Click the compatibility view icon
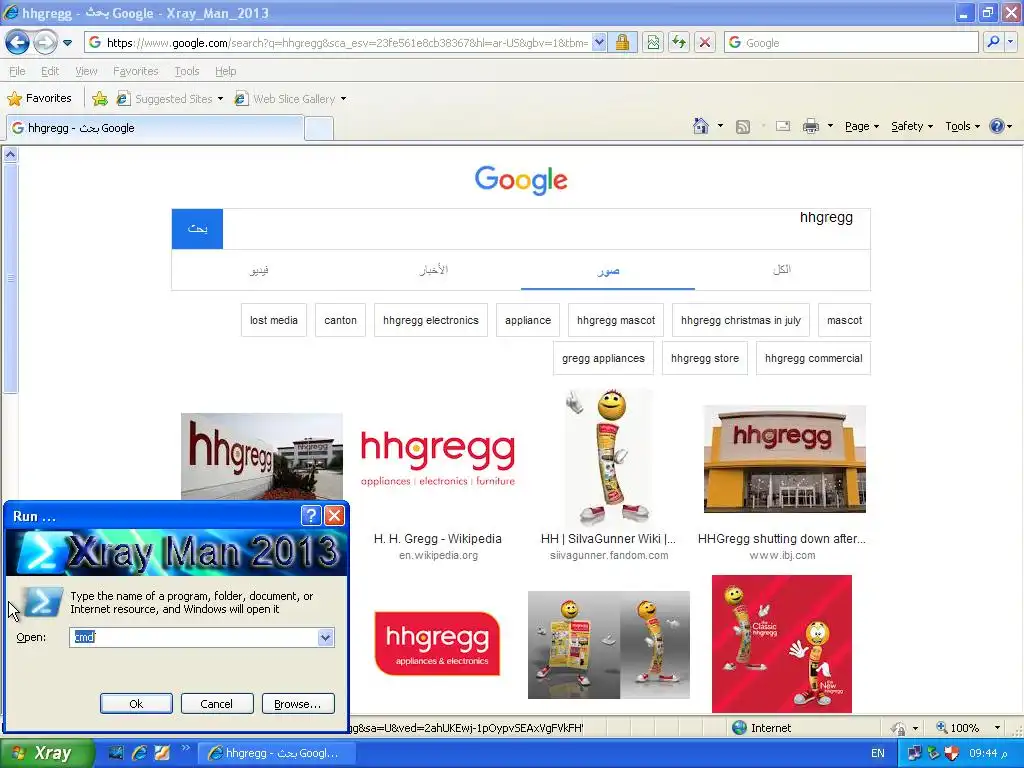Viewport: 1024px width, 768px height. (x=653, y=43)
